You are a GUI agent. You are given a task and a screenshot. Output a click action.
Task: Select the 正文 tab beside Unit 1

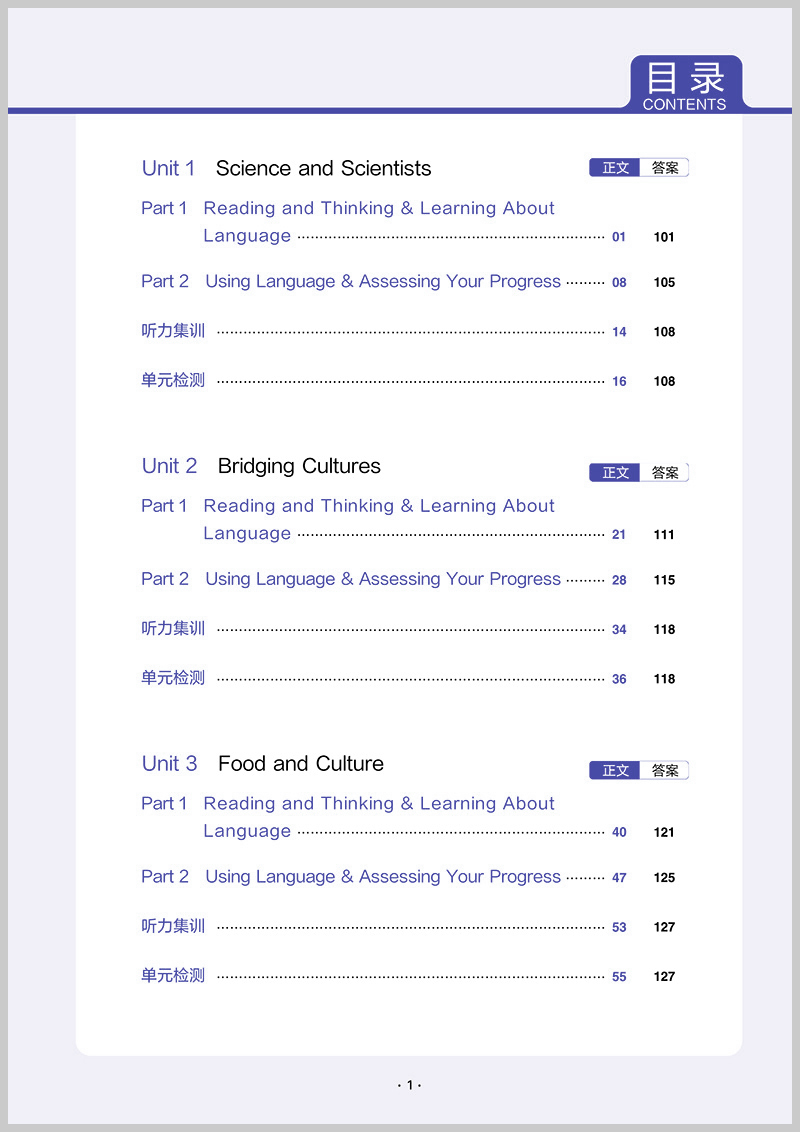tap(615, 167)
